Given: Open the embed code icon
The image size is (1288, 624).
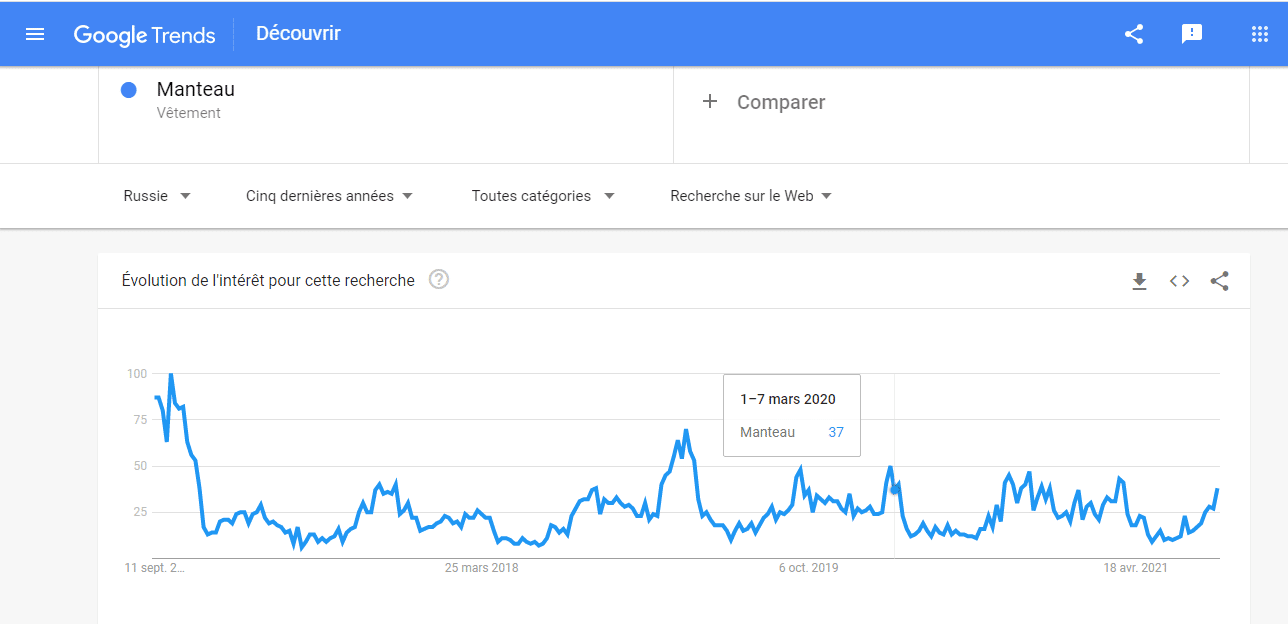Looking at the screenshot, I should (1180, 282).
